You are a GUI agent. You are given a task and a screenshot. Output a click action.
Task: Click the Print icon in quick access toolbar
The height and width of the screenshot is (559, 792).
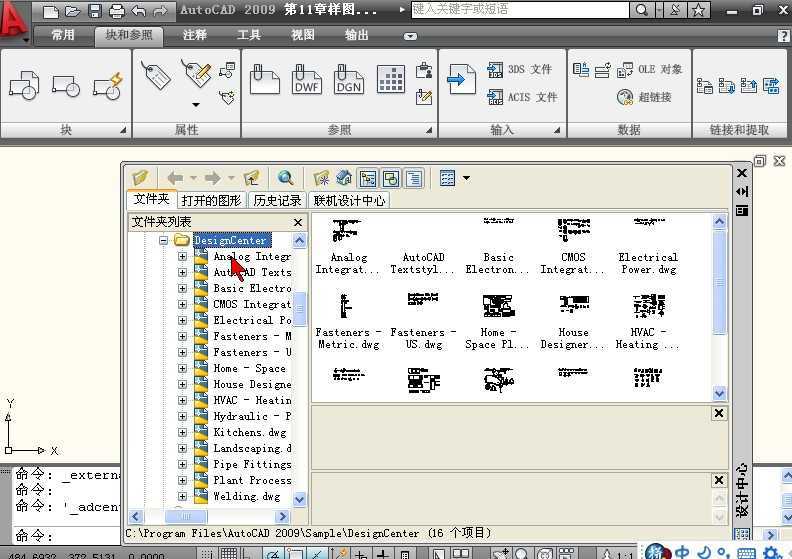117,11
